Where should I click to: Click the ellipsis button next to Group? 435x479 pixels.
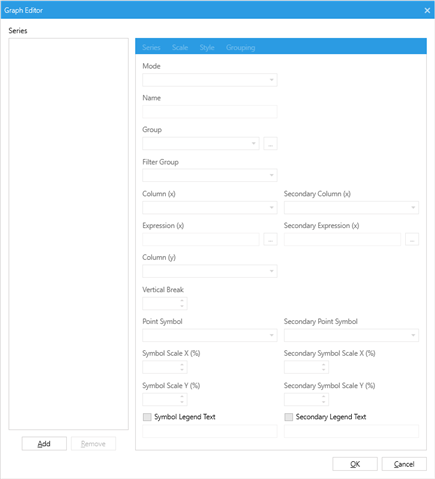[x=270, y=144]
